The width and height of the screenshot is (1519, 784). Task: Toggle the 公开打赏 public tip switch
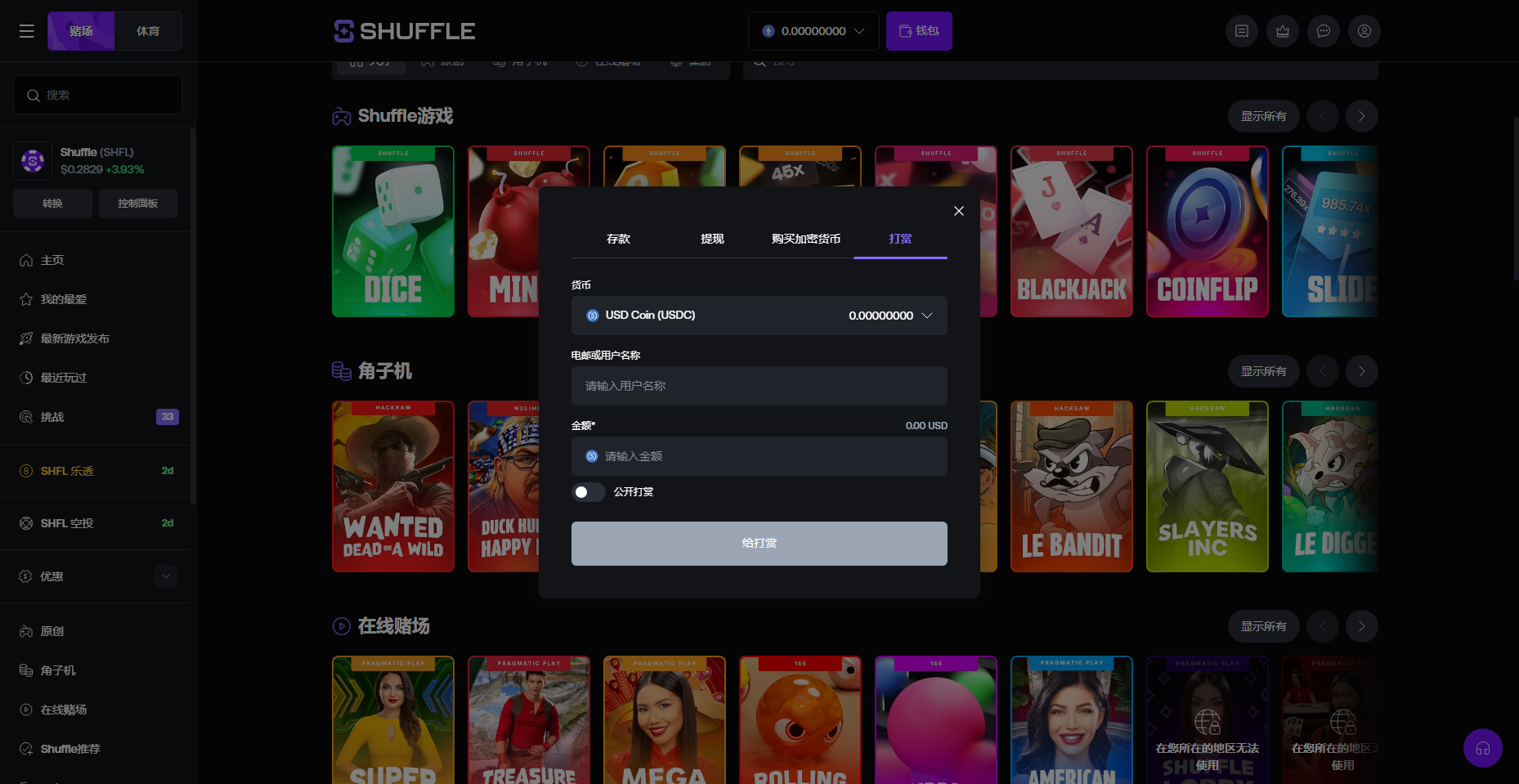pos(588,492)
